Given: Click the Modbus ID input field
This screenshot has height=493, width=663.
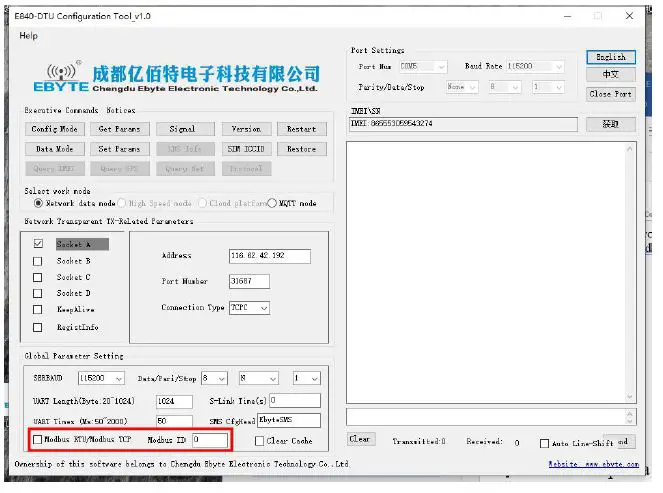Looking at the screenshot, I should (x=210, y=440).
